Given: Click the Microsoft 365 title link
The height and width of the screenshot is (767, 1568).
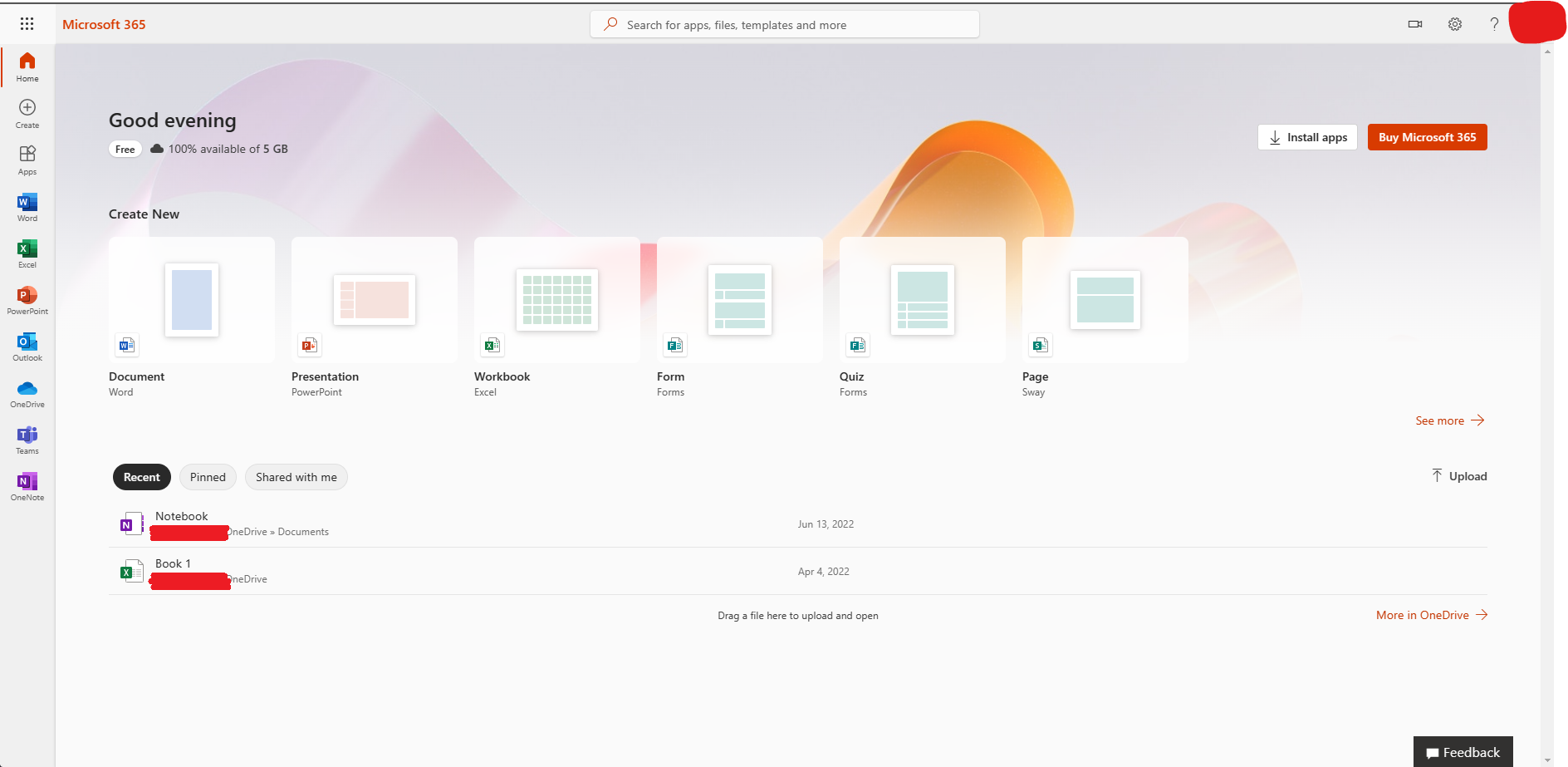Looking at the screenshot, I should point(104,24).
